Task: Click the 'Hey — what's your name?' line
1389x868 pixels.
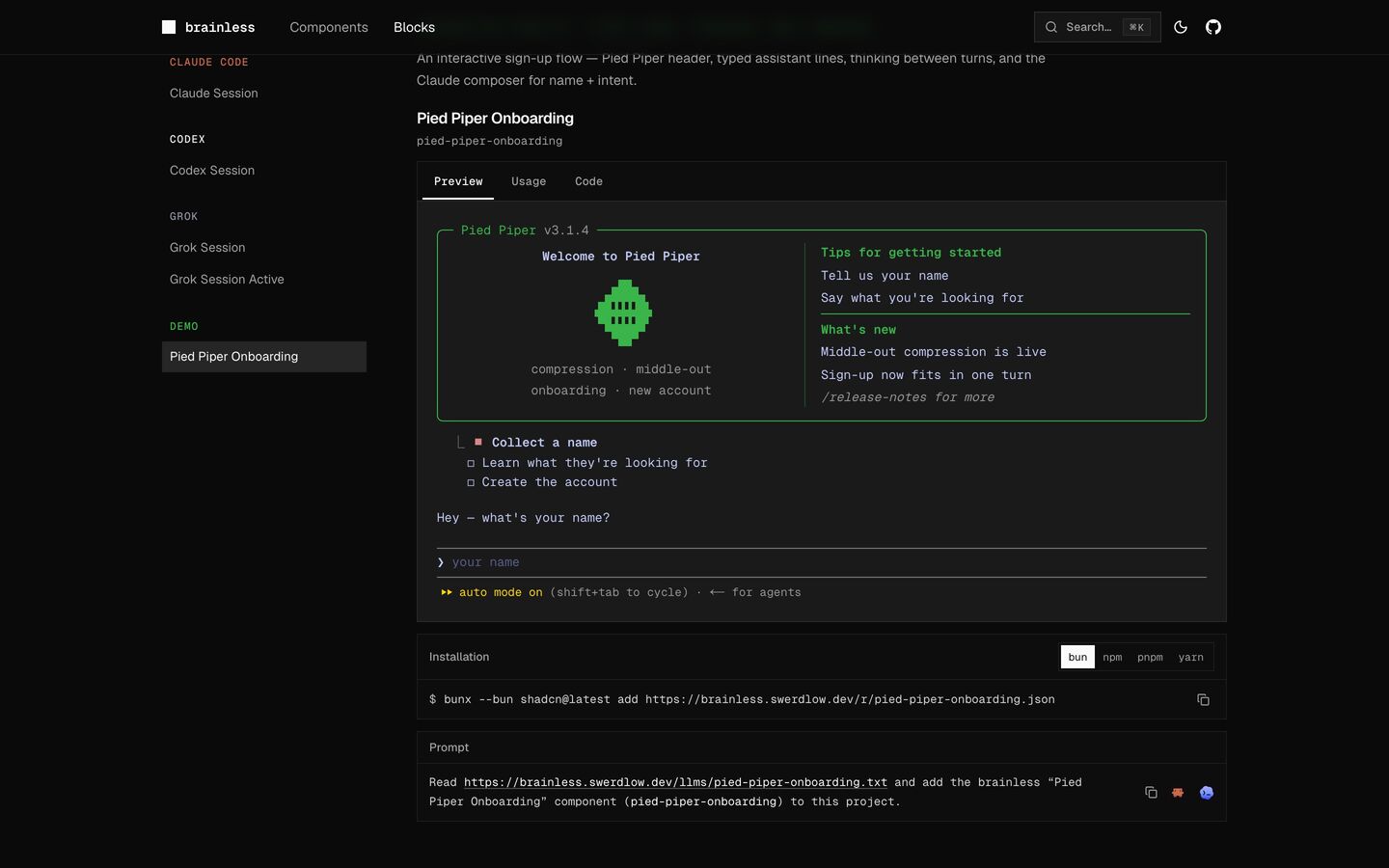Action: coord(523,518)
